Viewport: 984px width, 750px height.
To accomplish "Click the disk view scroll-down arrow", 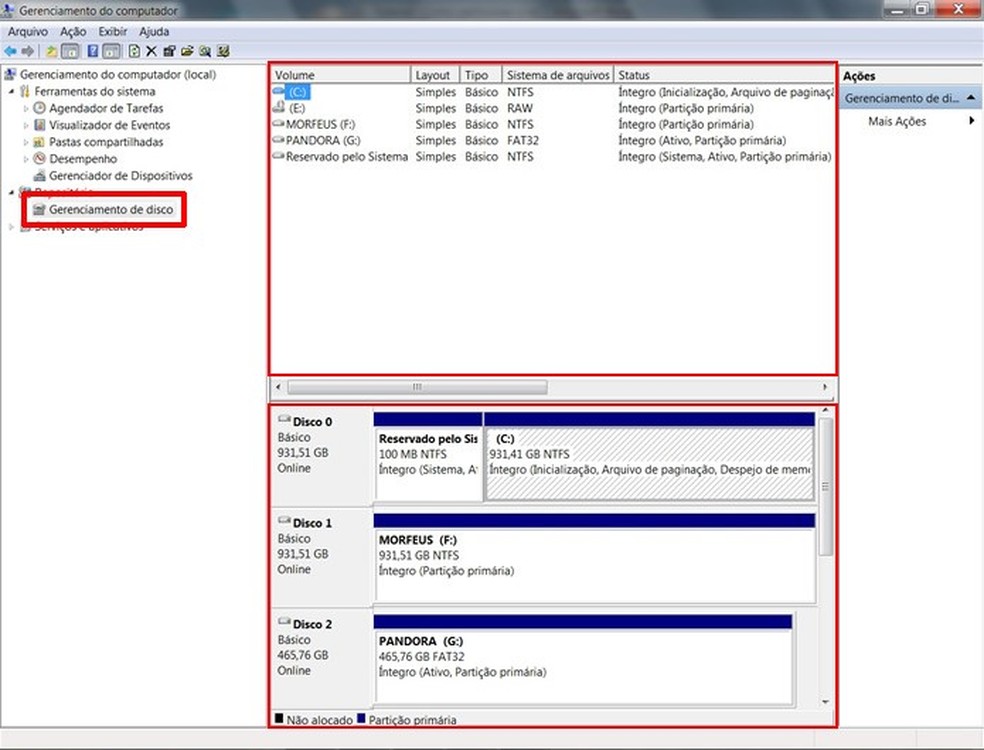I will coord(826,702).
